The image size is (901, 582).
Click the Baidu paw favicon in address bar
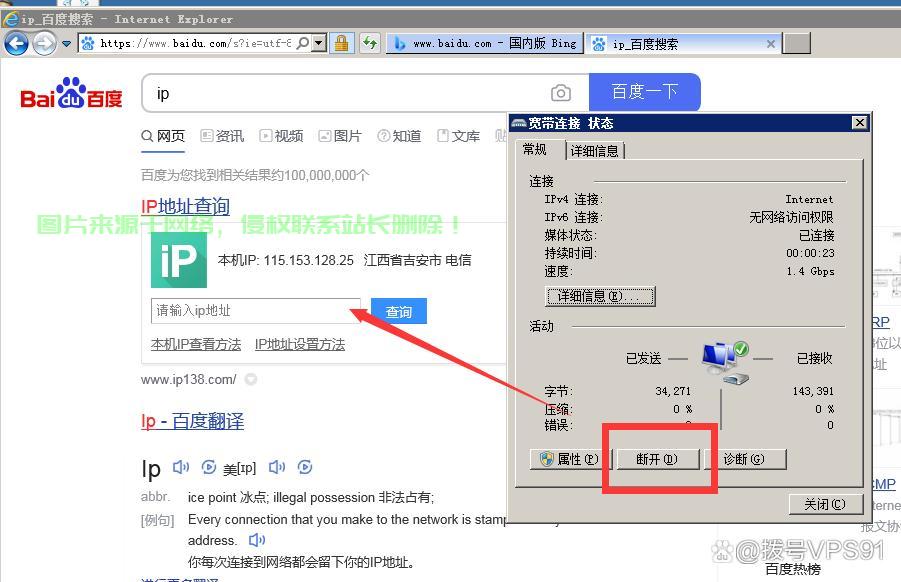point(88,43)
